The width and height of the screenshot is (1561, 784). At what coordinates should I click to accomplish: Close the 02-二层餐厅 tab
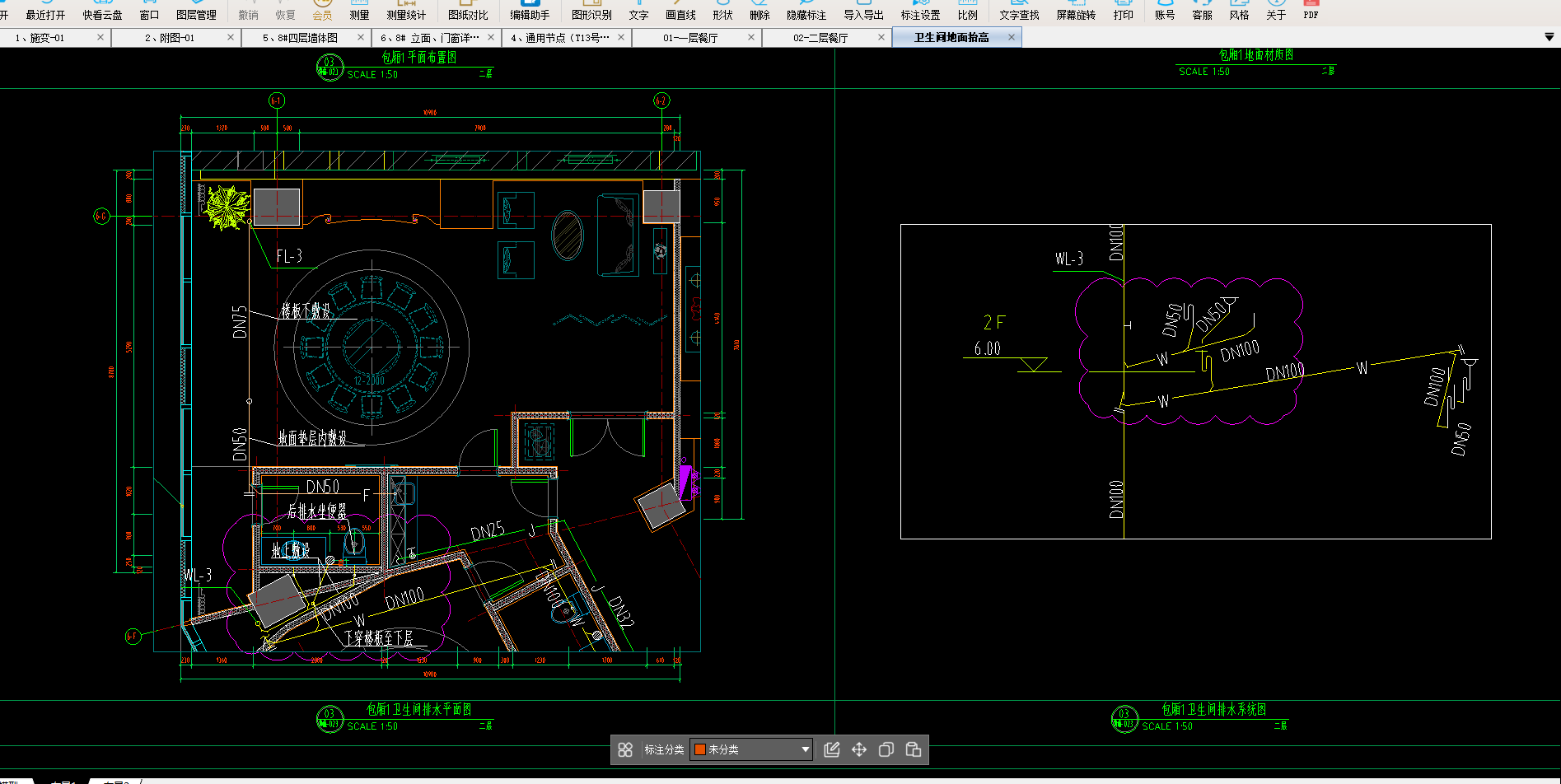tap(881, 37)
